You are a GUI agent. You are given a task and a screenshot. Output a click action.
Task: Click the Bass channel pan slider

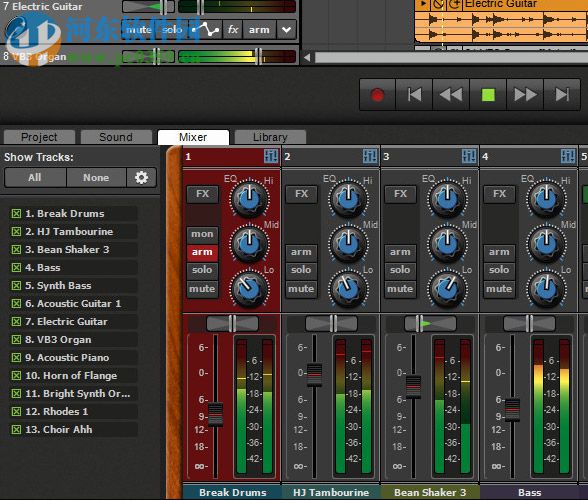click(x=530, y=323)
